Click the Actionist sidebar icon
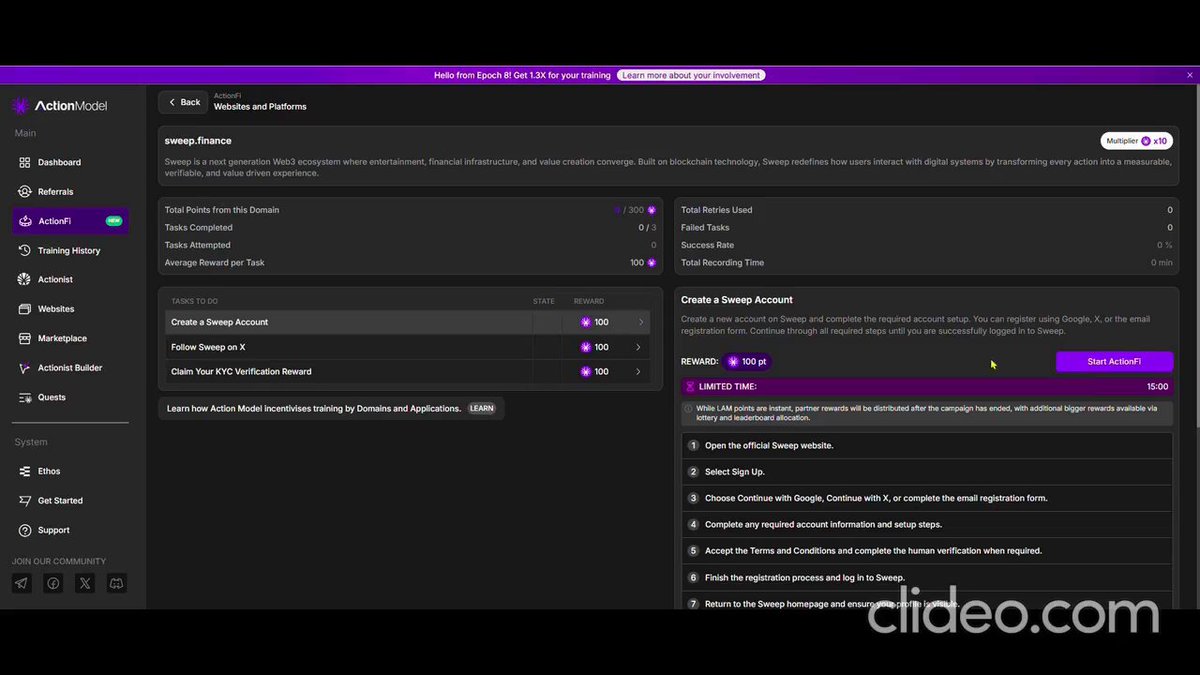The image size is (1200, 675). [25, 280]
